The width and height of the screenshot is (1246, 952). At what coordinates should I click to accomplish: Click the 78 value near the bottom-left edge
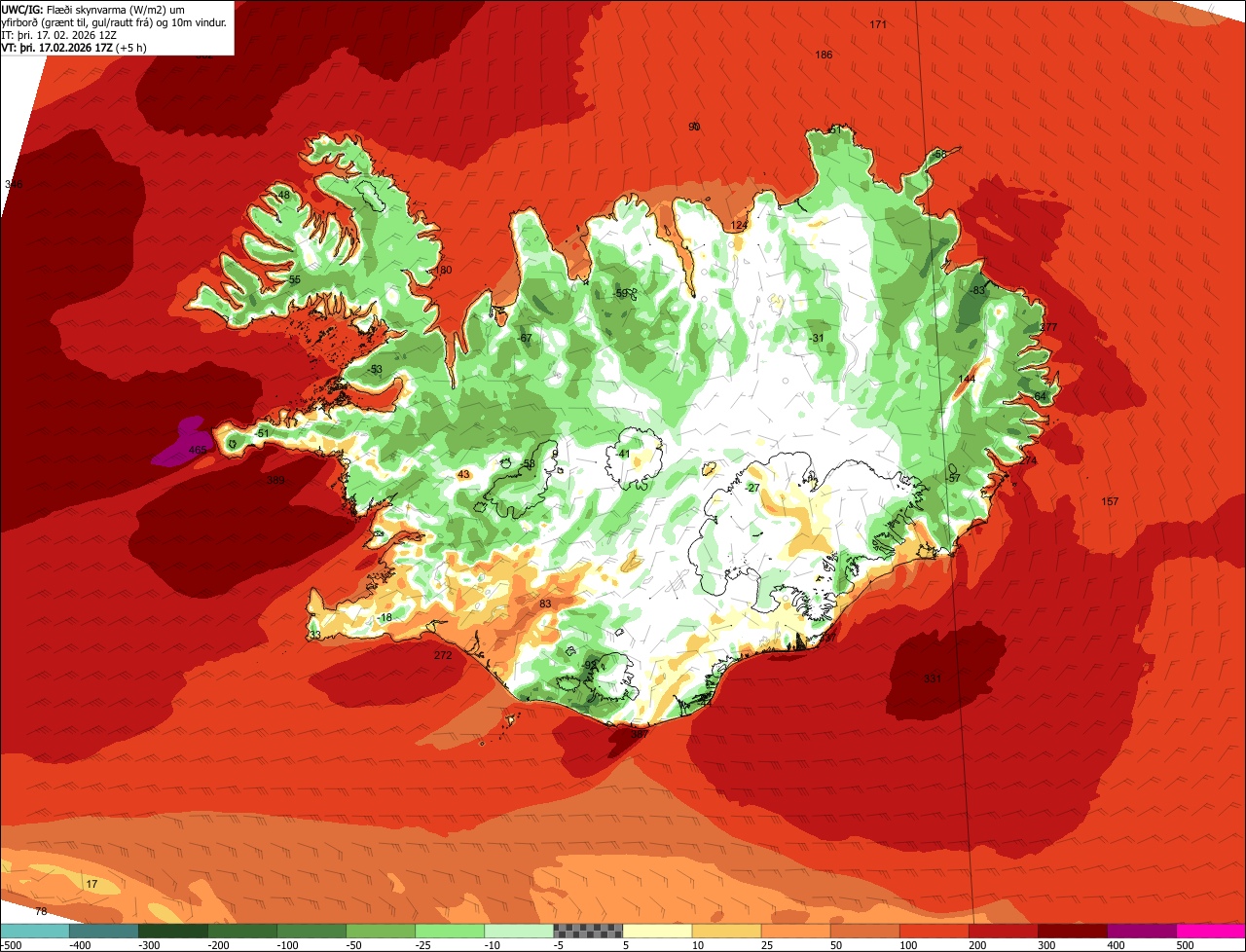click(41, 912)
